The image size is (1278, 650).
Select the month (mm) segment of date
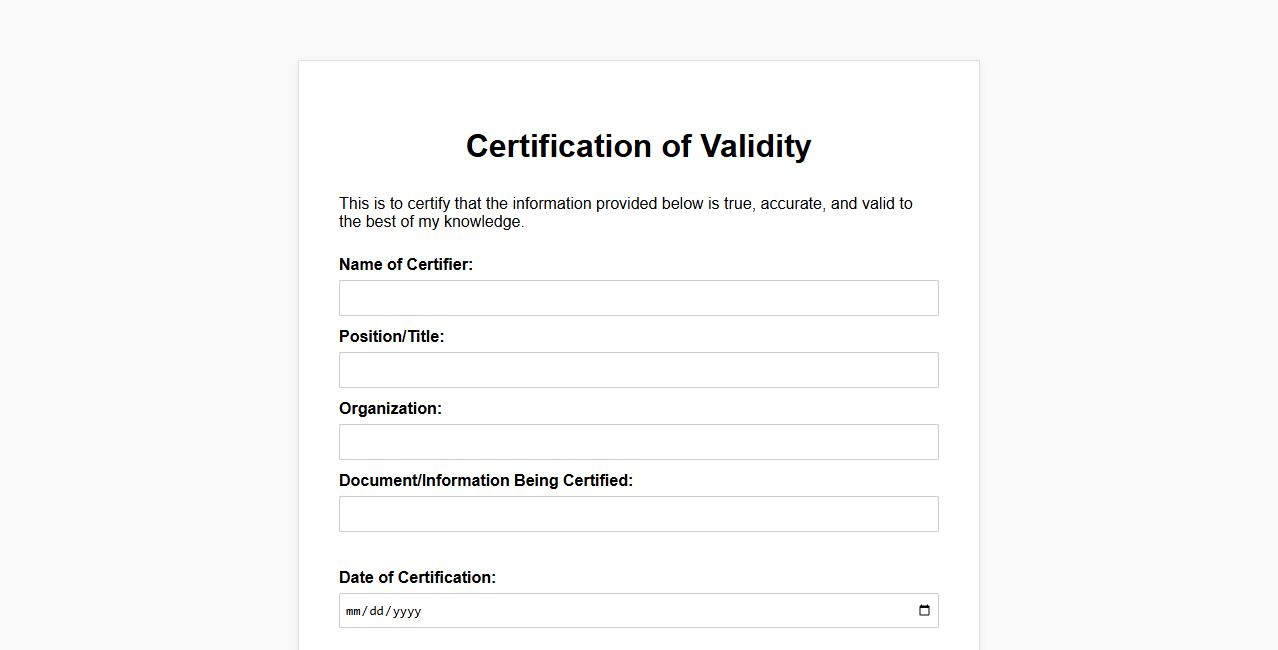[353, 611]
